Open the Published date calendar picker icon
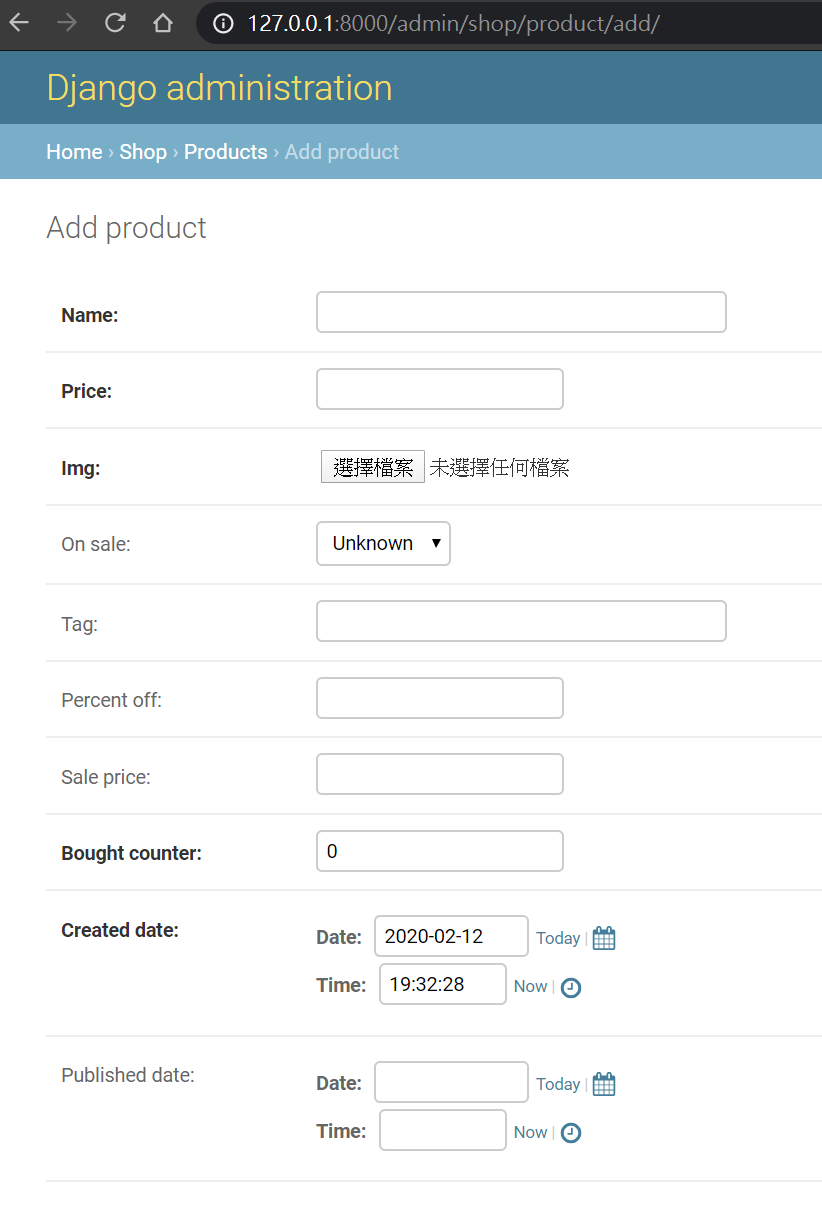822x1221 pixels. click(604, 1084)
